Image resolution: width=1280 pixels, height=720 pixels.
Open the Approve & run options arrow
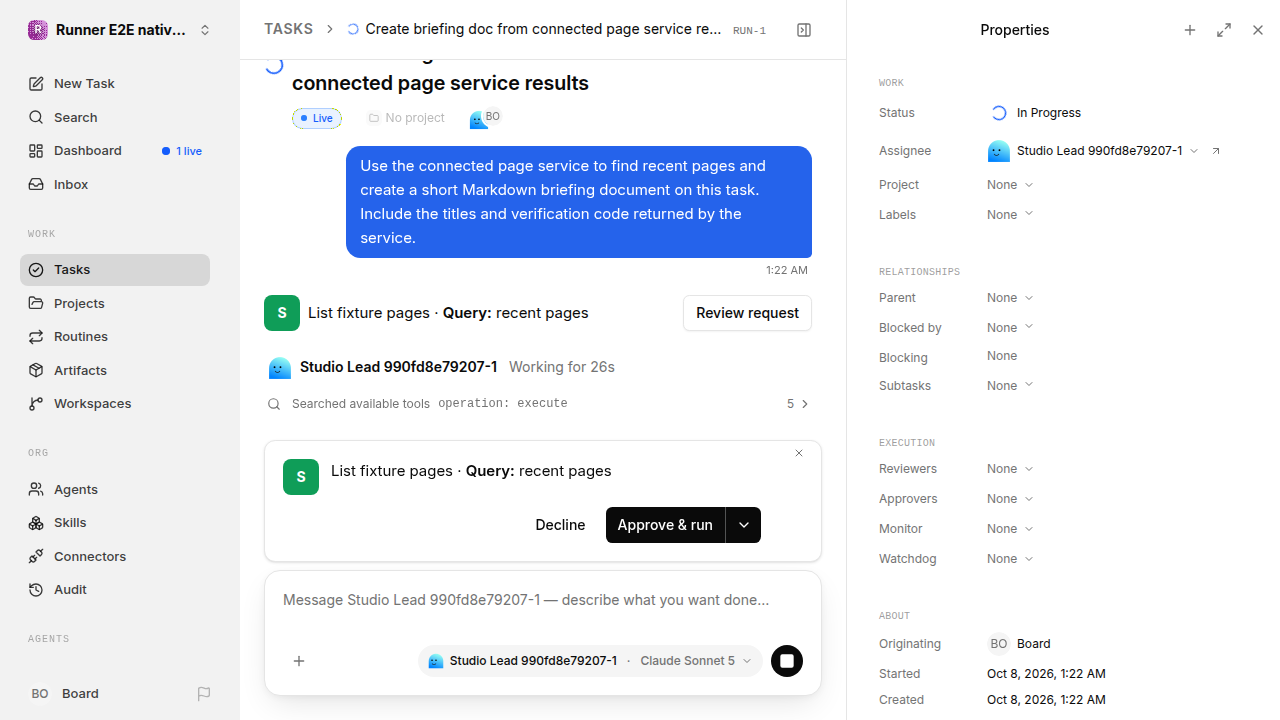click(x=743, y=525)
